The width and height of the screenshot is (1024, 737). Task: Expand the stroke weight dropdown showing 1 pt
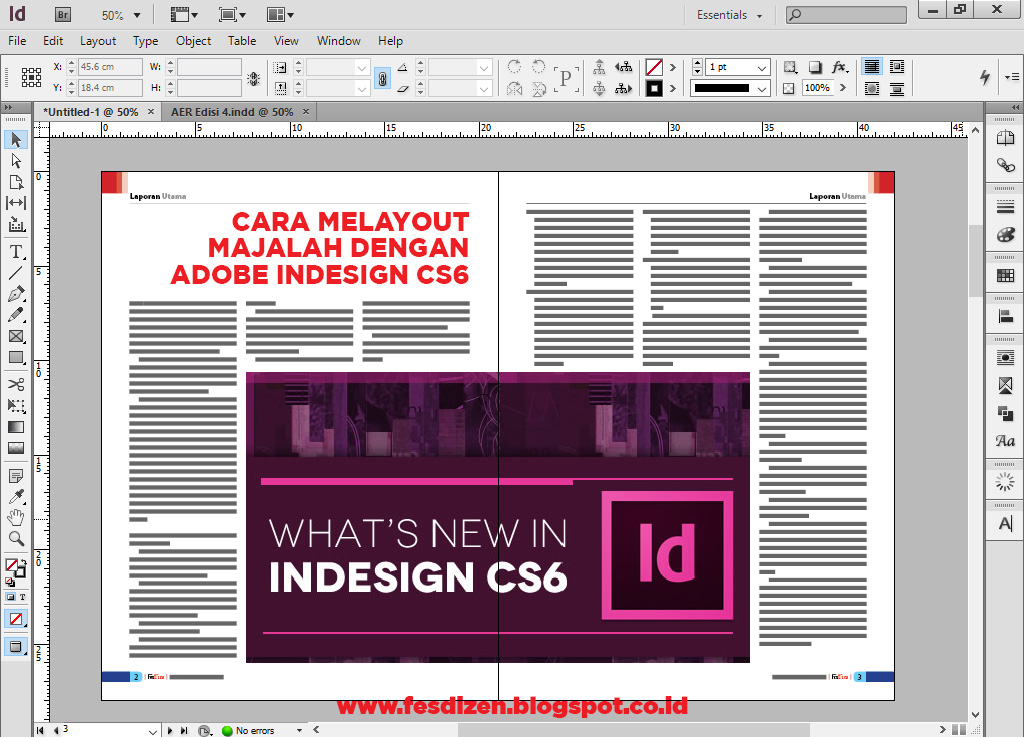pyautogui.click(x=762, y=68)
